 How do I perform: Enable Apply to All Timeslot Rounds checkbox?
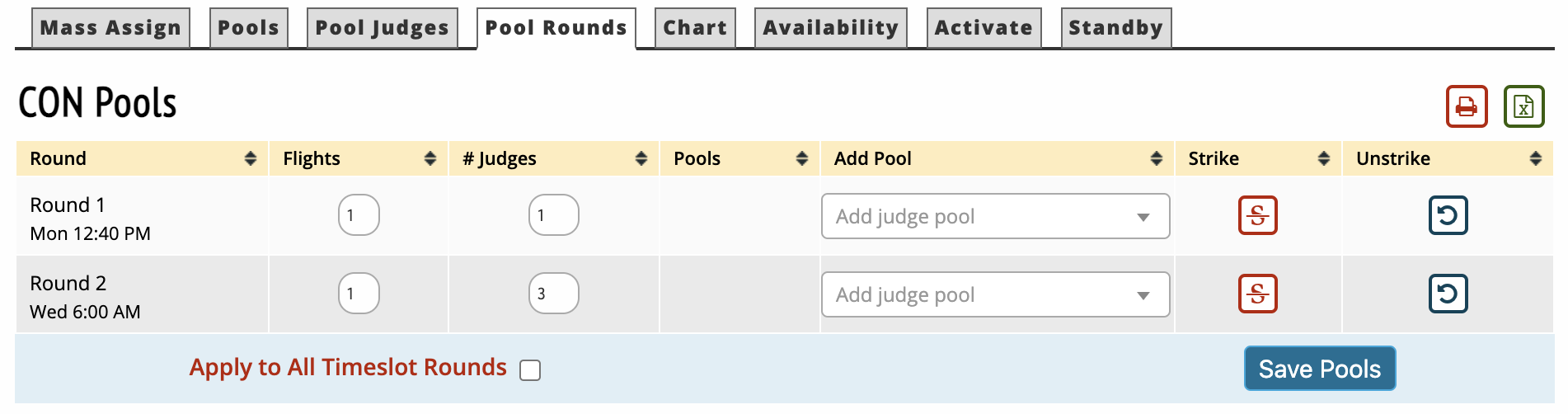point(530,370)
